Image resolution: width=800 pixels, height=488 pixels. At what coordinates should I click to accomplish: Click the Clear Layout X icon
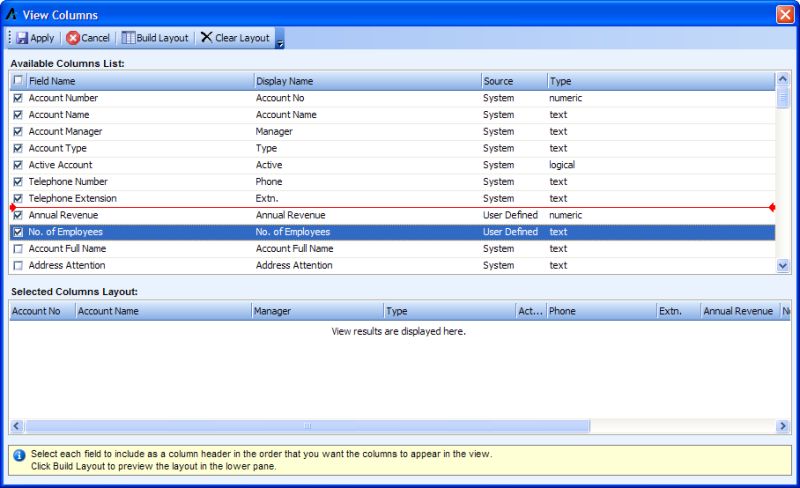(206, 37)
